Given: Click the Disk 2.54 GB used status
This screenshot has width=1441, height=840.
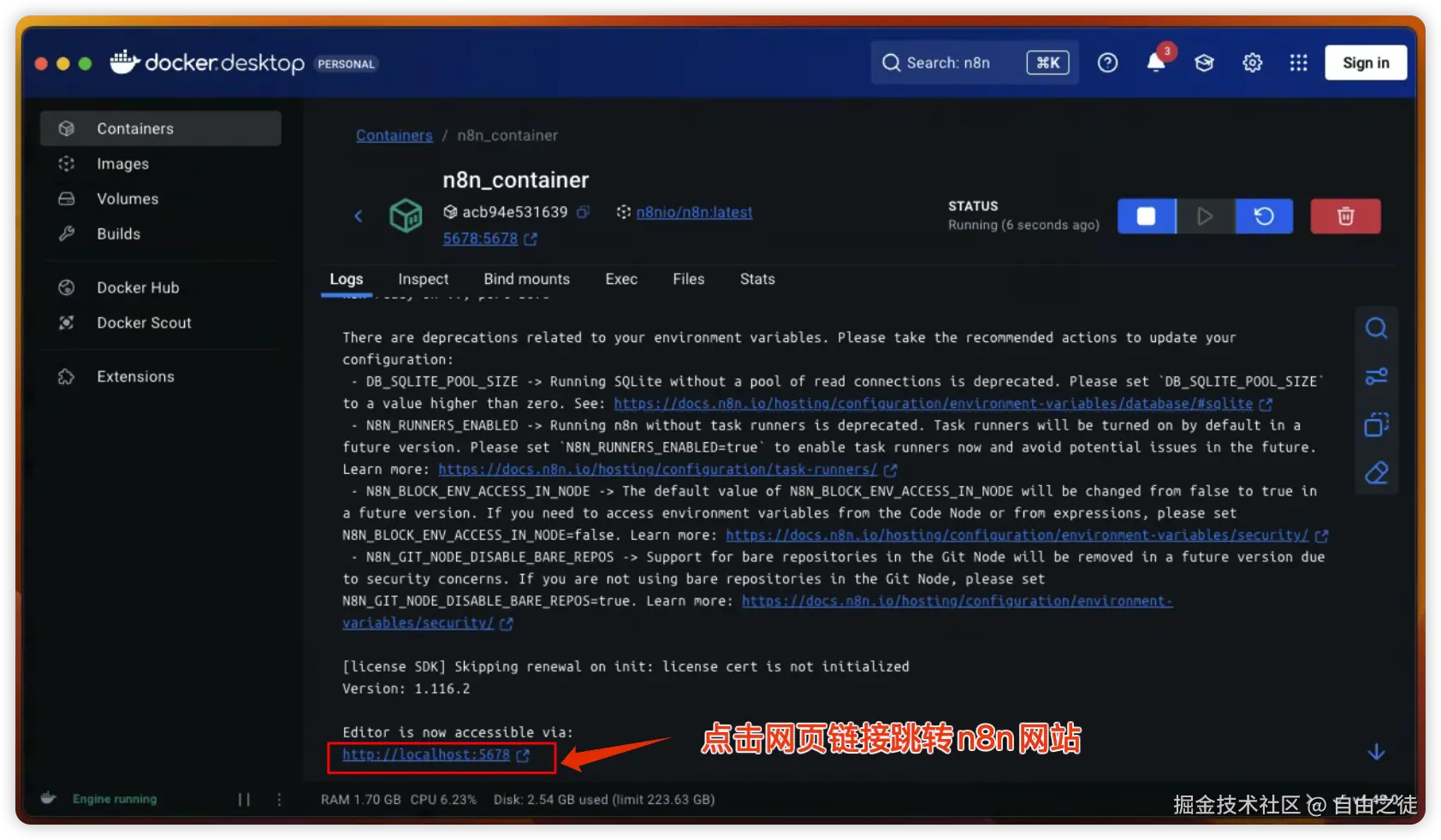Looking at the screenshot, I should click(x=604, y=800).
